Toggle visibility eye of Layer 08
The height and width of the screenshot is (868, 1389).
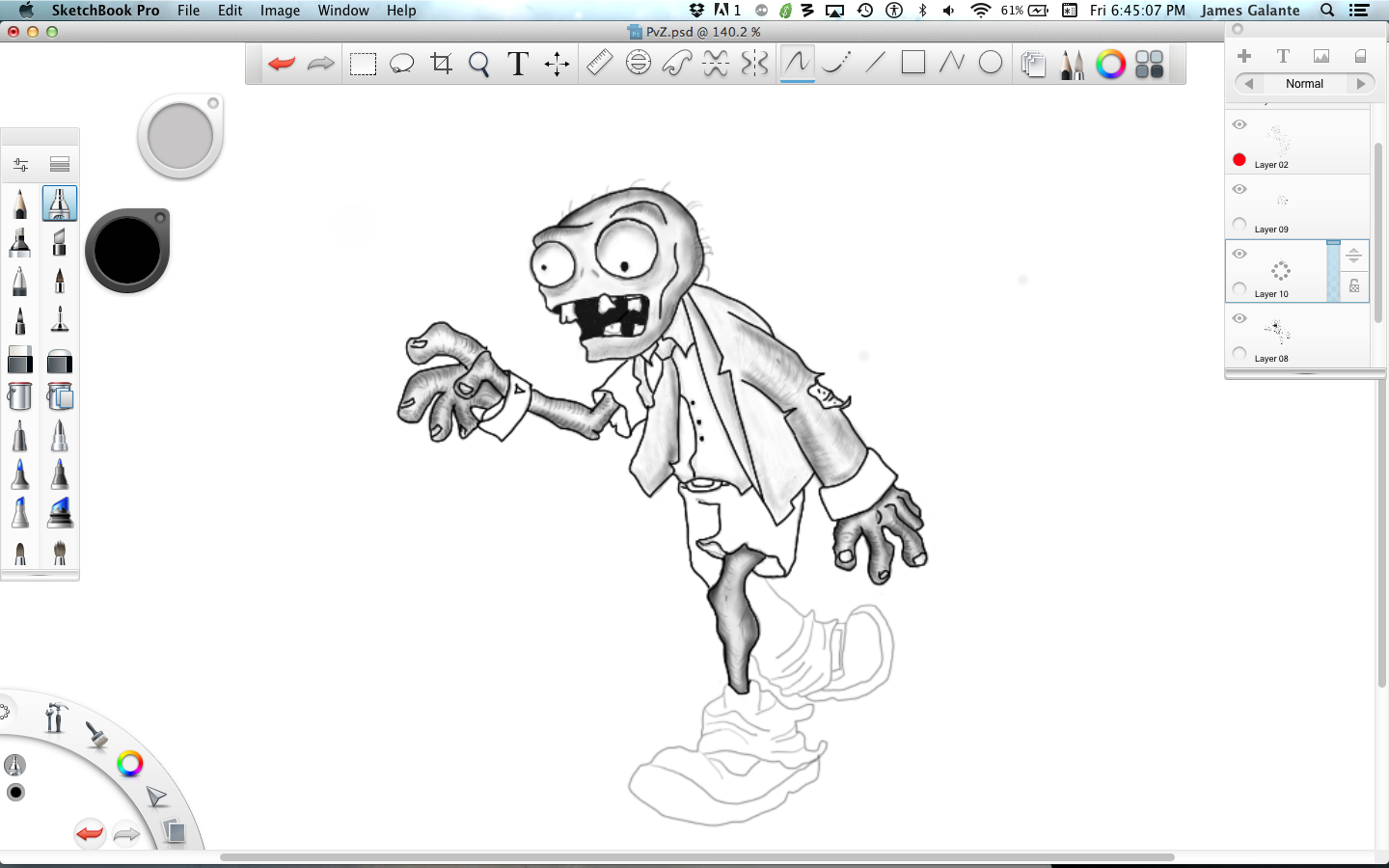tap(1239, 318)
